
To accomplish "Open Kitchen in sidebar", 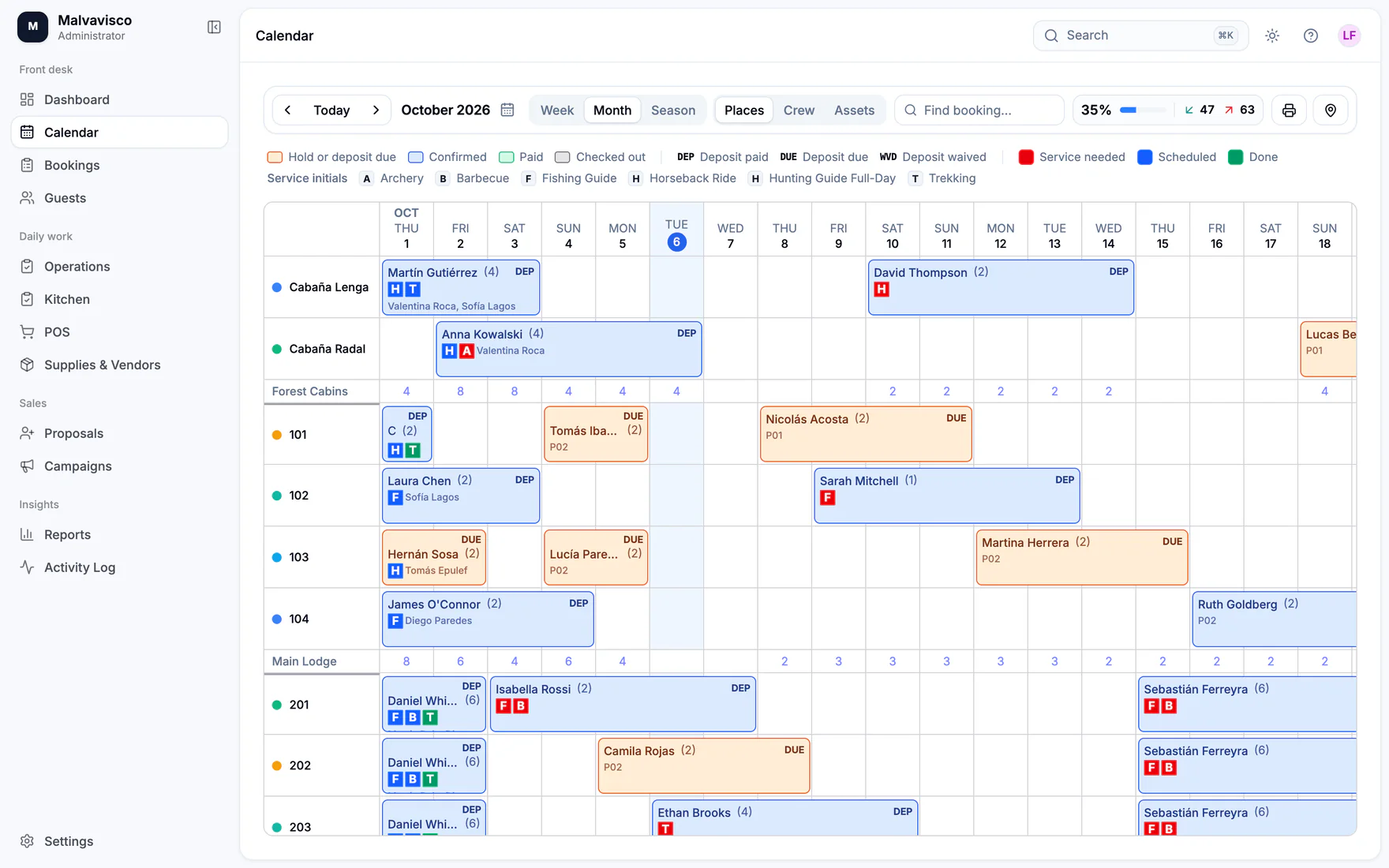I will click(119, 299).
